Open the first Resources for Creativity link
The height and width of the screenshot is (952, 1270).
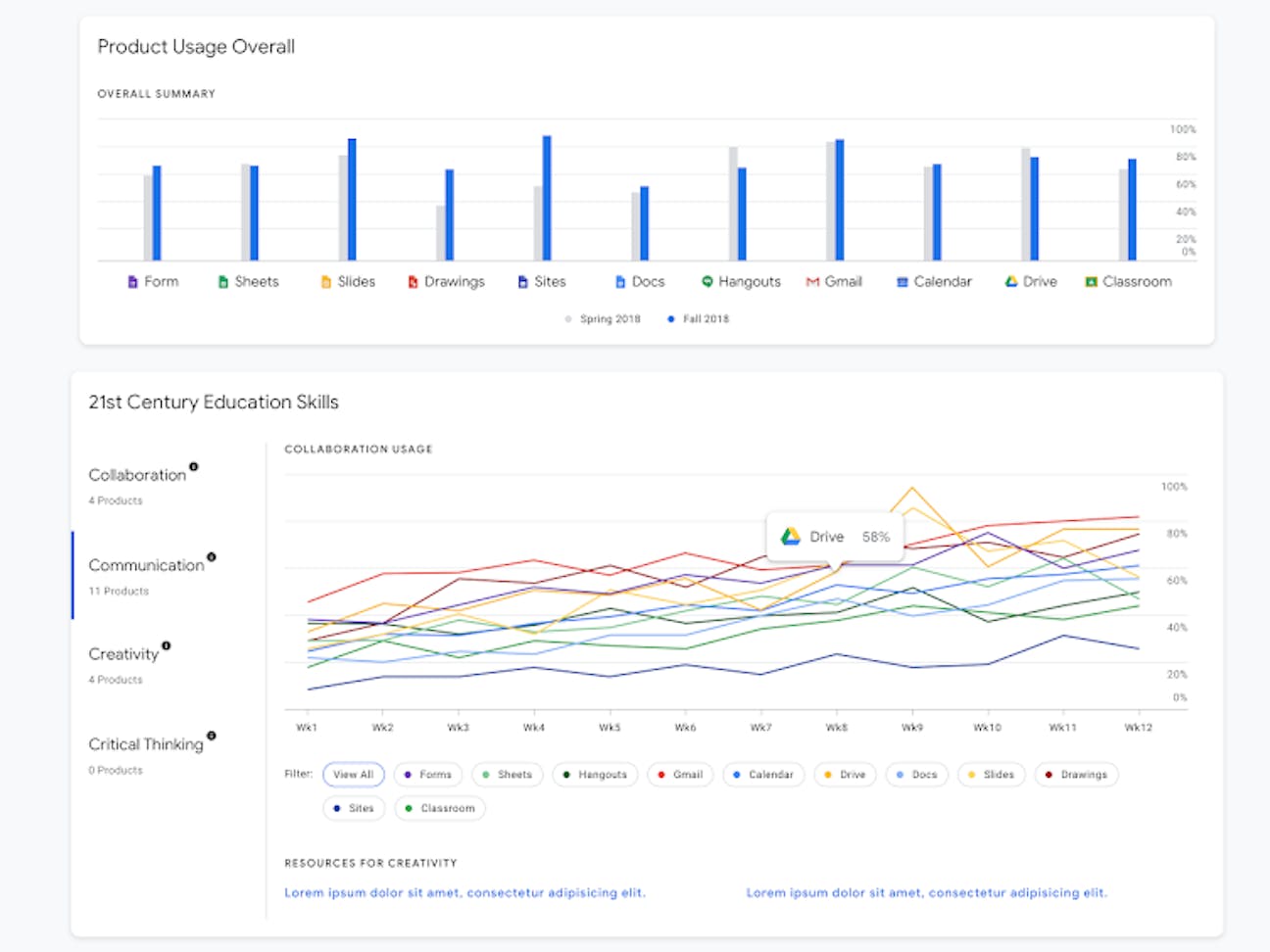(x=464, y=892)
